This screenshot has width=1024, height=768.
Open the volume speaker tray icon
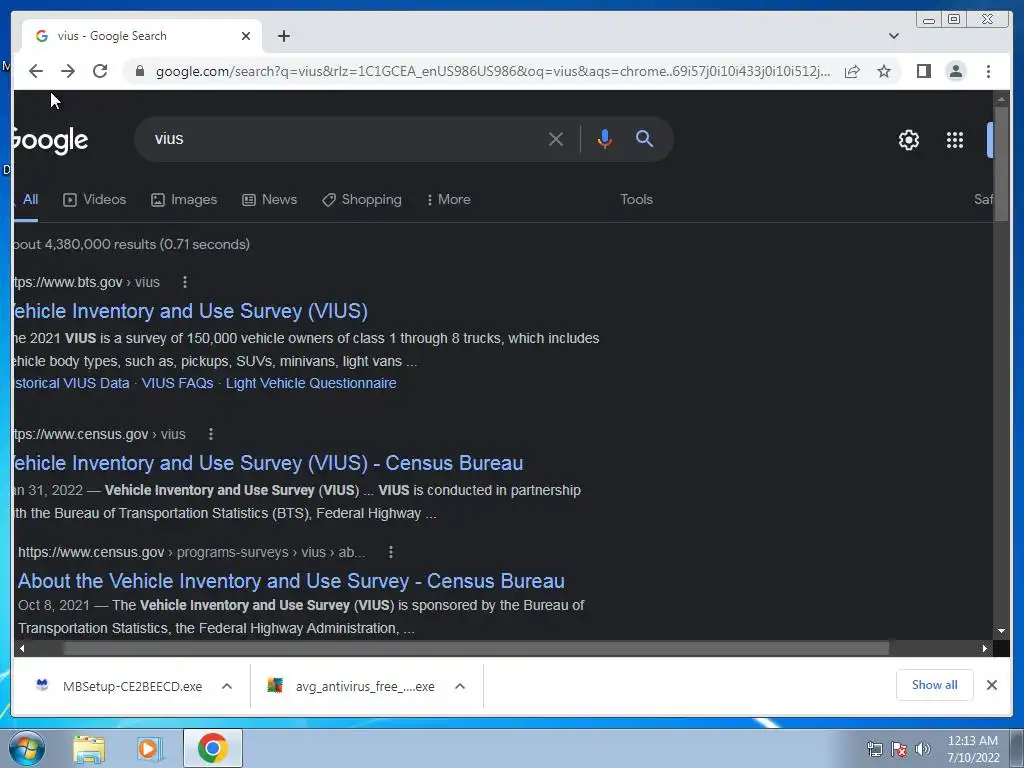(x=922, y=750)
